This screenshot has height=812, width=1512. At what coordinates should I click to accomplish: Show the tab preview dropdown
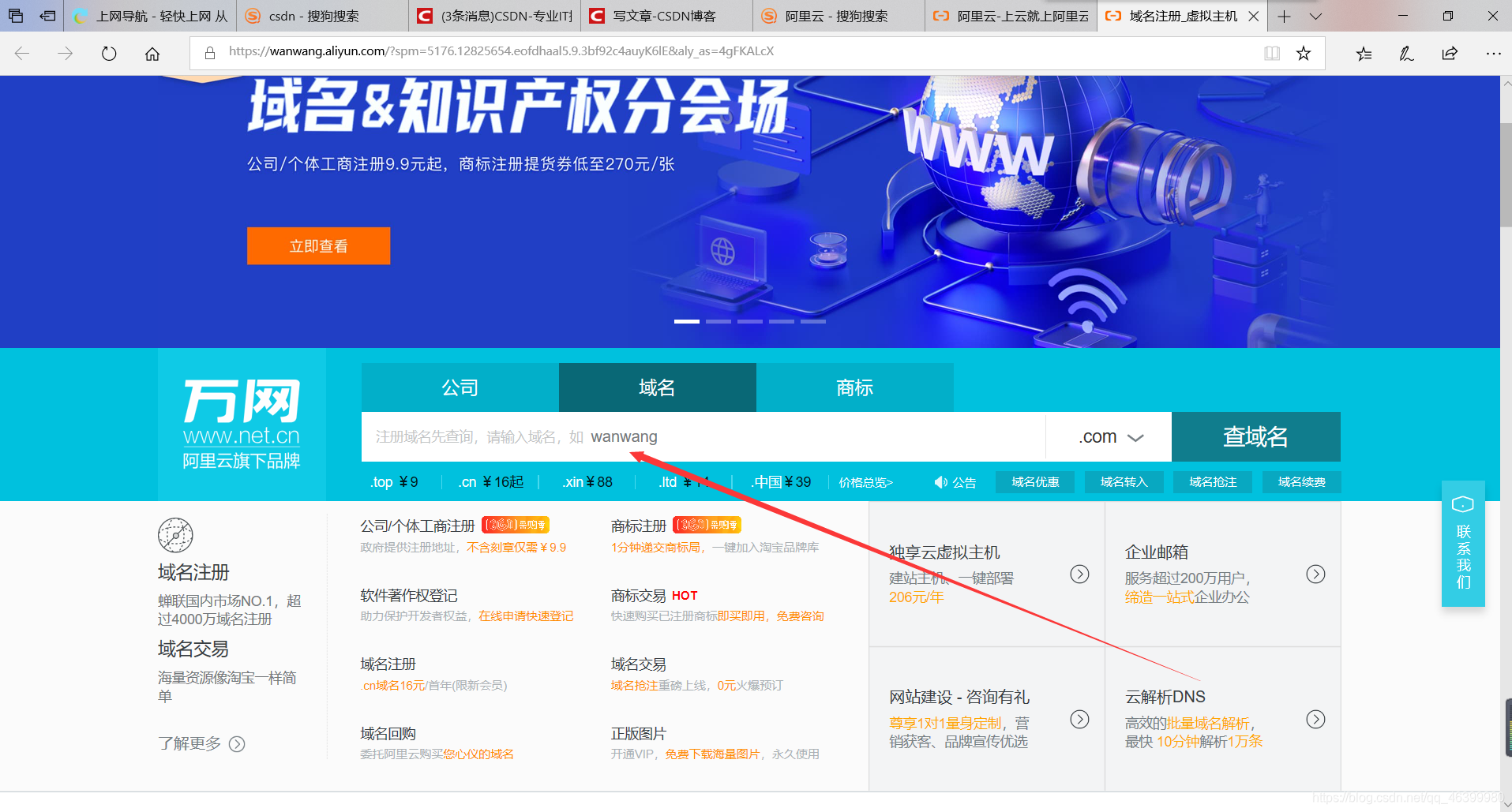coord(1315,16)
